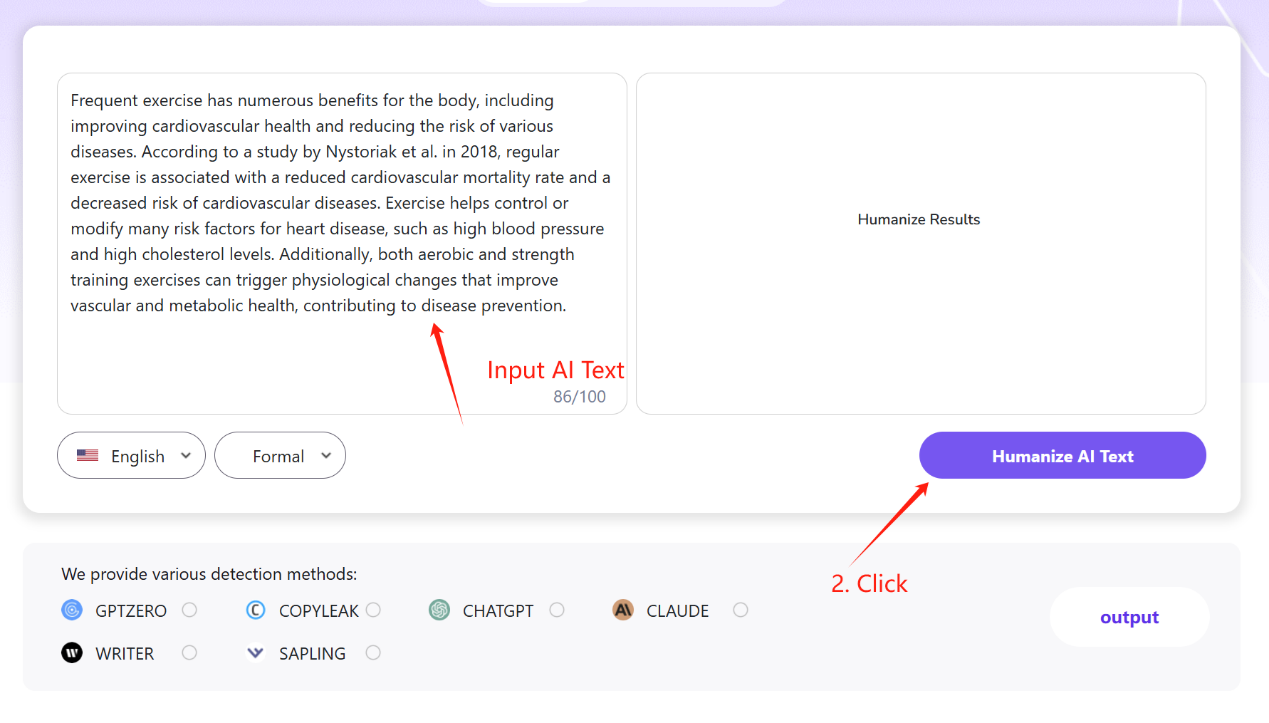The width and height of the screenshot is (1269, 723).
Task: Enable the Sapling detection radio button
Action: click(x=373, y=653)
